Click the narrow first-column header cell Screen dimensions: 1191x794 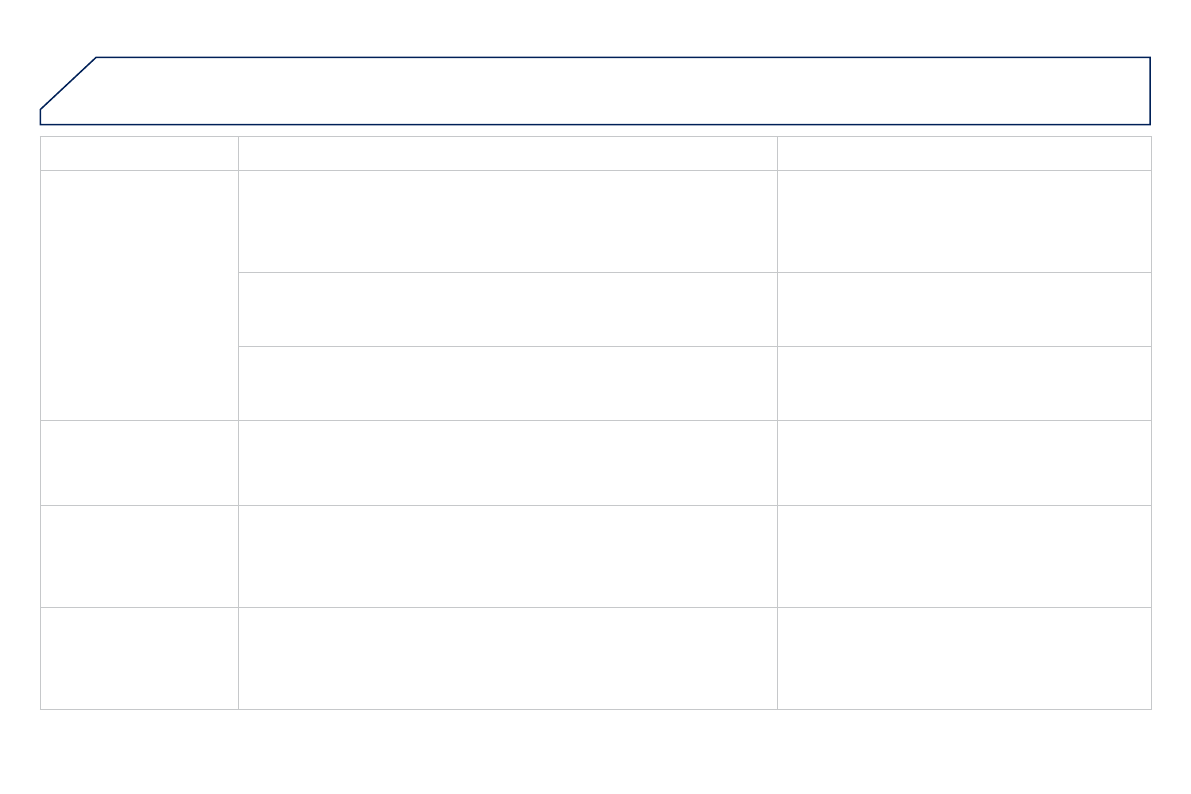coord(139,153)
